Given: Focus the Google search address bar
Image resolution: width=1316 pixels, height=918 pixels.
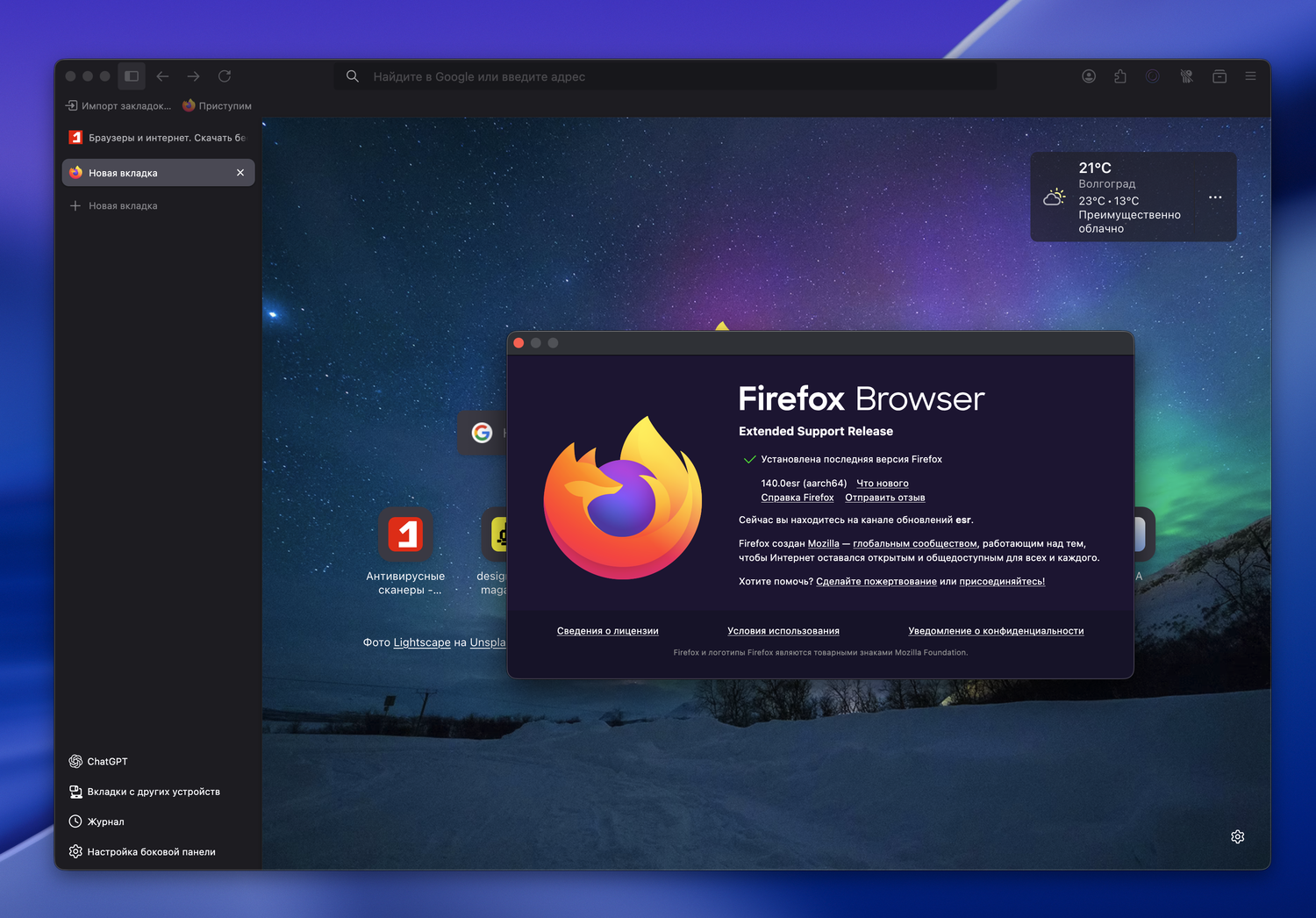Looking at the screenshot, I should coord(665,76).
